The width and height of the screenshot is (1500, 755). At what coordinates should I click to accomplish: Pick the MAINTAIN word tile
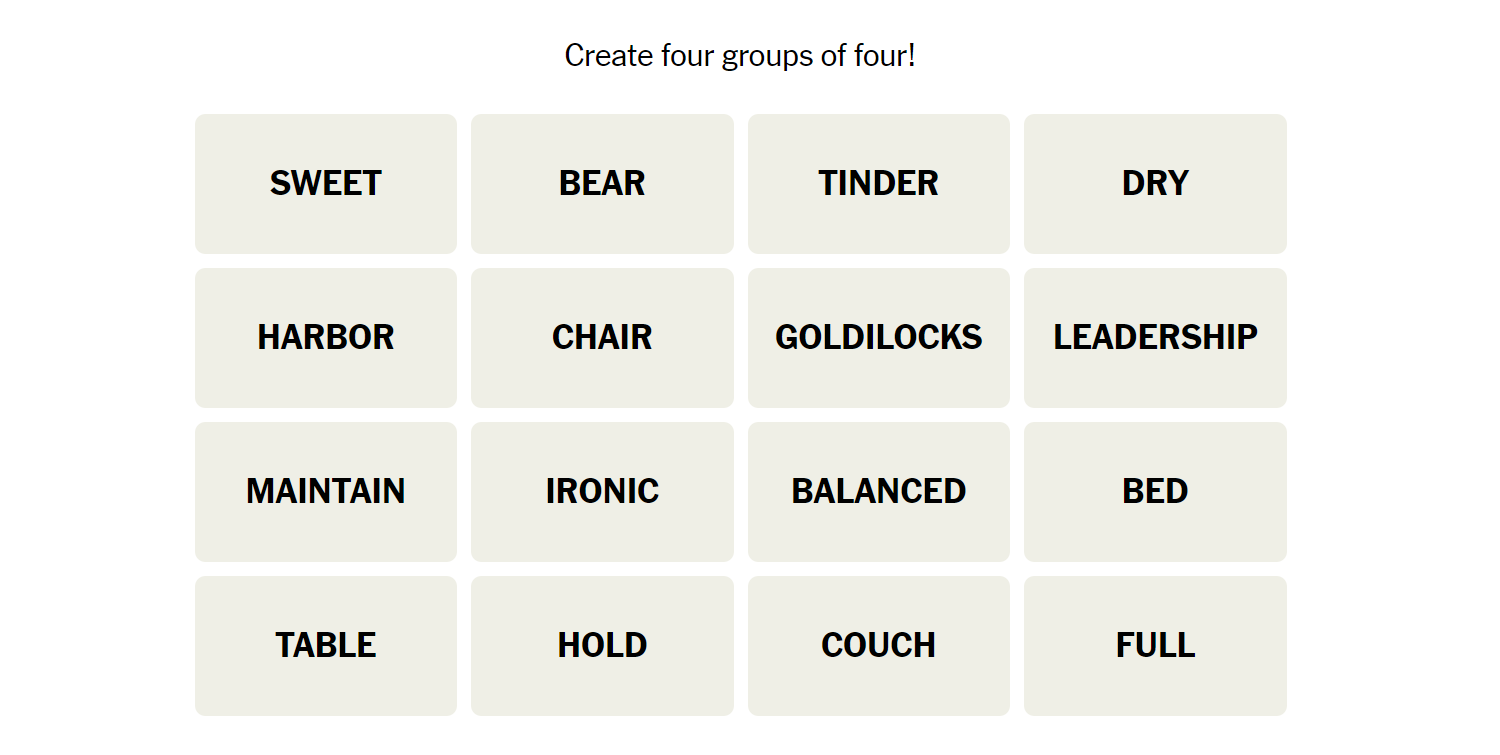tap(326, 492)
